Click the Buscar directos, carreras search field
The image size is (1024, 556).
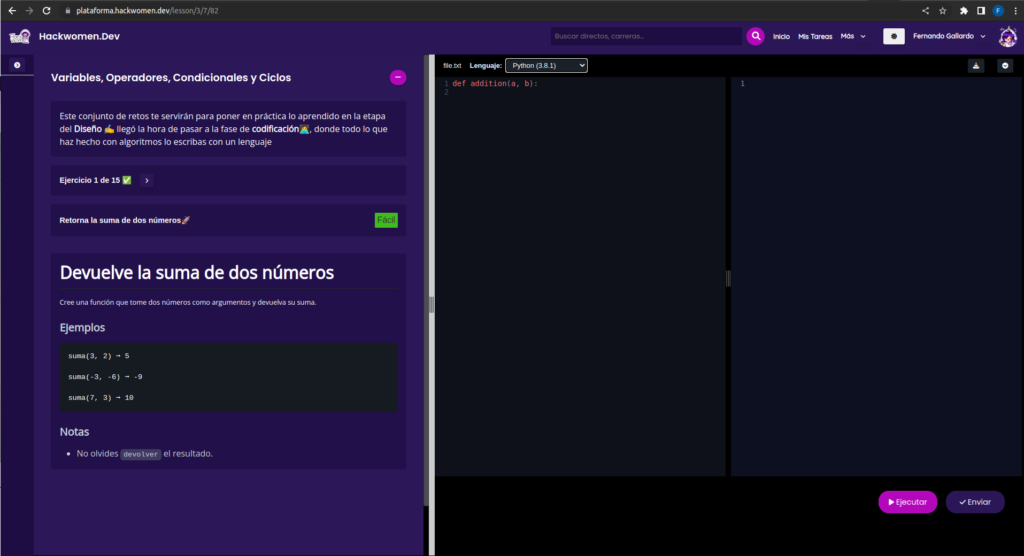click(x=645, y=36)
